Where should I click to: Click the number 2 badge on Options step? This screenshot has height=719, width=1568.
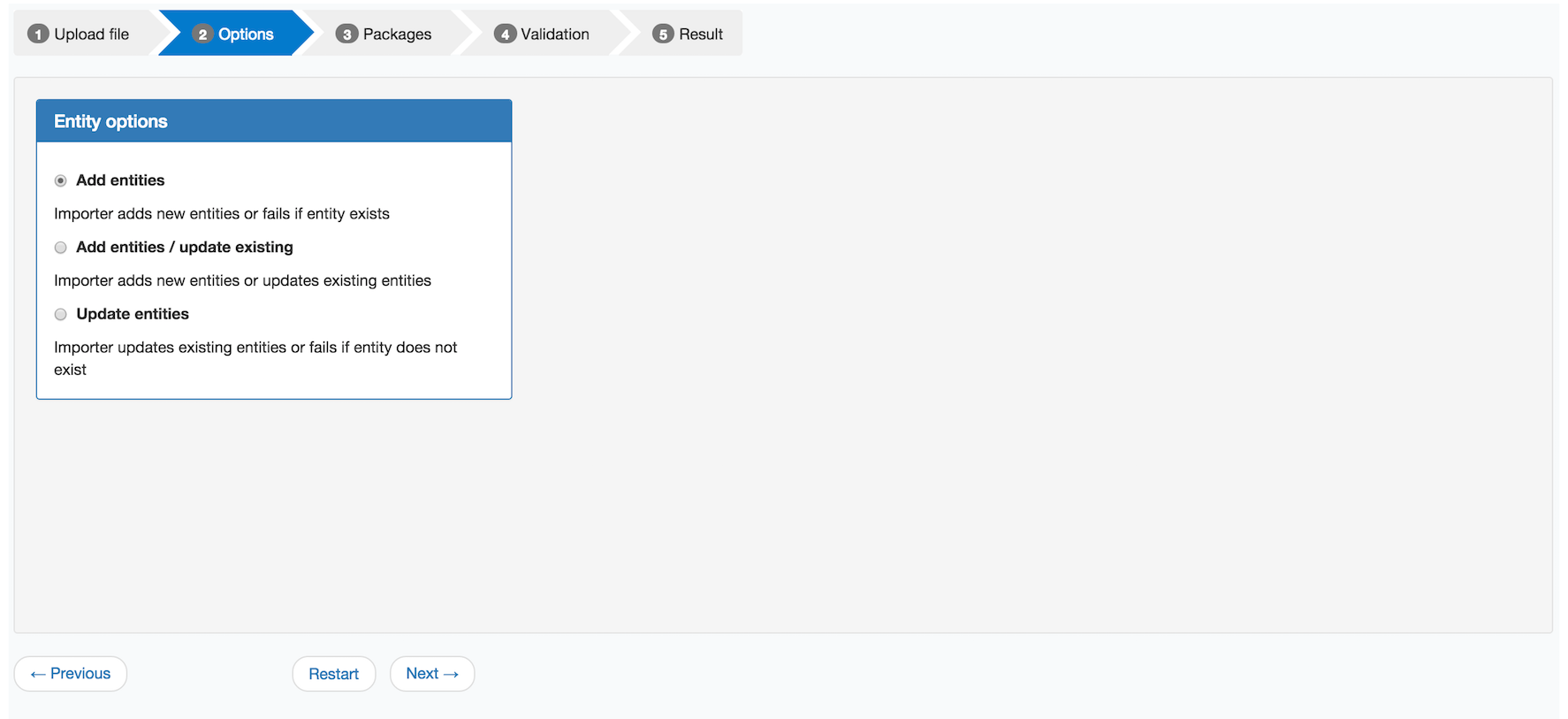(x=202, y=34)
